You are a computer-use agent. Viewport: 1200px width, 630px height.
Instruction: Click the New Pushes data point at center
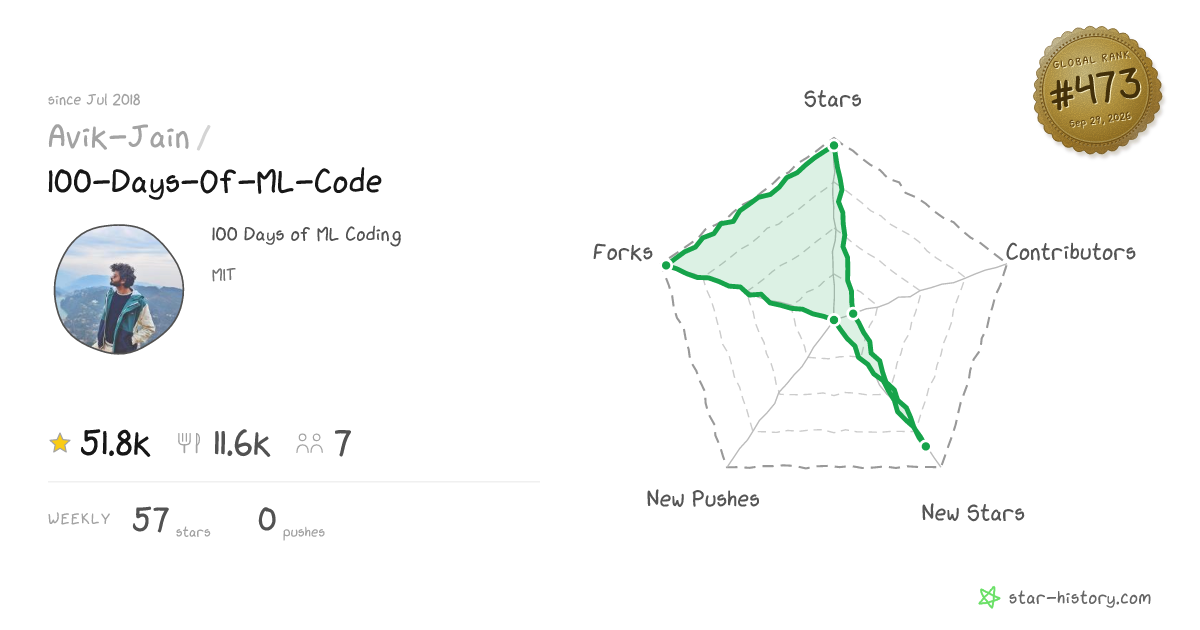tap(834, 320)
